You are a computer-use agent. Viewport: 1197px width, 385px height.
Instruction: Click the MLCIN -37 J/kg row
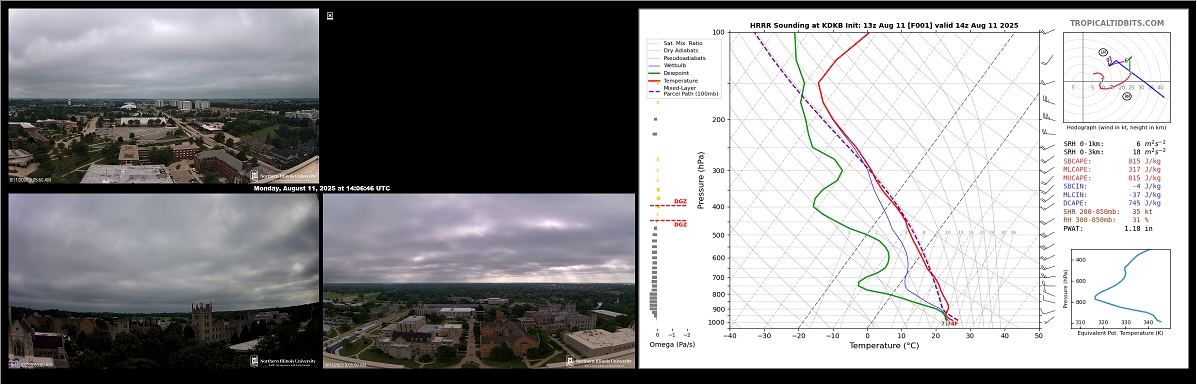[x=1112, y=195]
